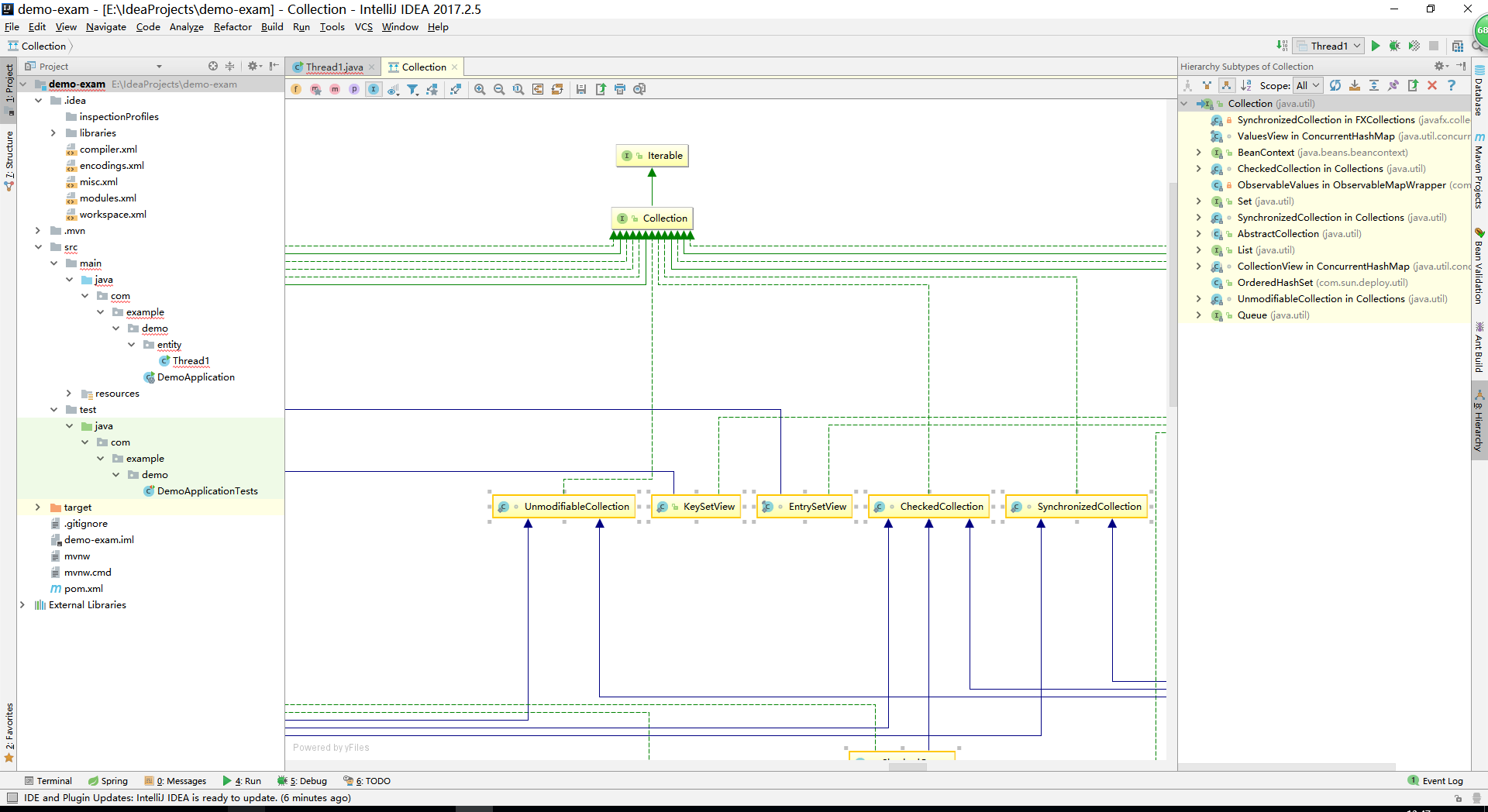
Task: Click the actual size 1:1 zoom icon
Action: point(518,89)
